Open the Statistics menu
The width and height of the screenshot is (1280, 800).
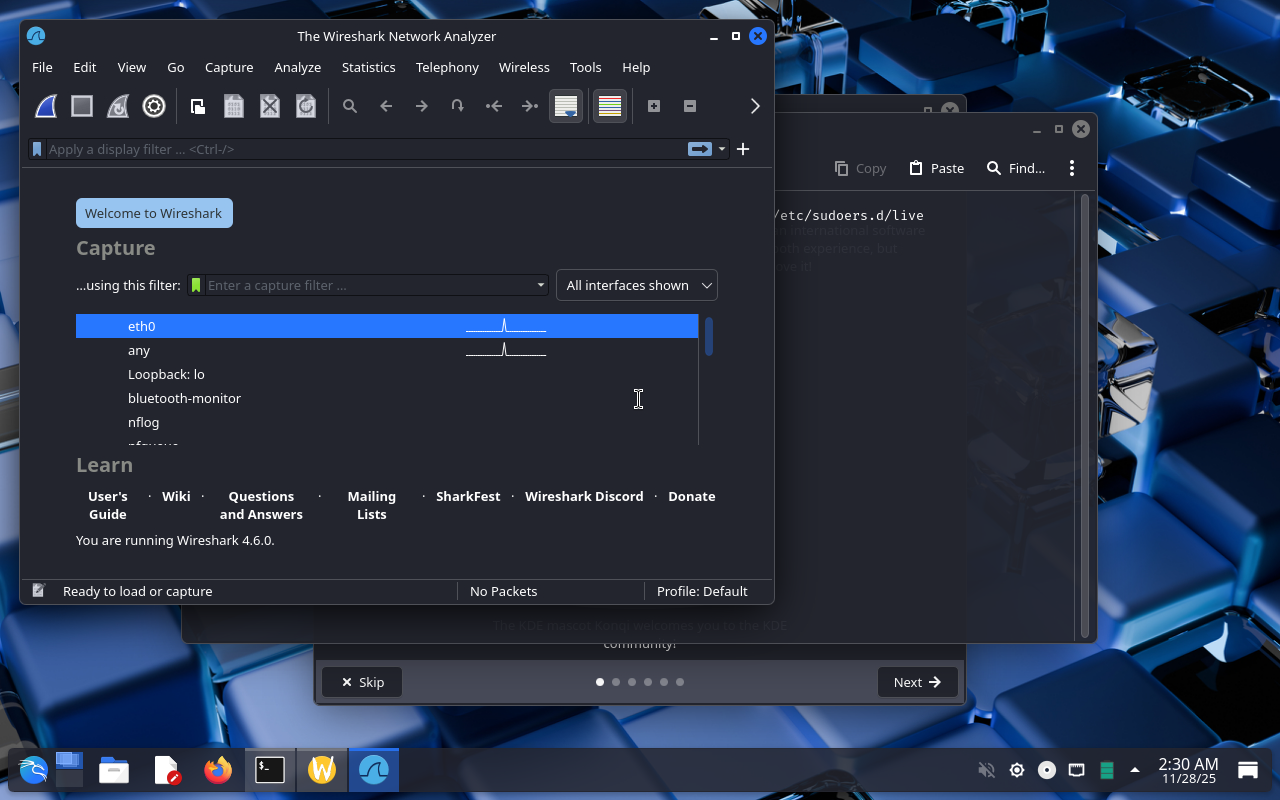(368, 67)
